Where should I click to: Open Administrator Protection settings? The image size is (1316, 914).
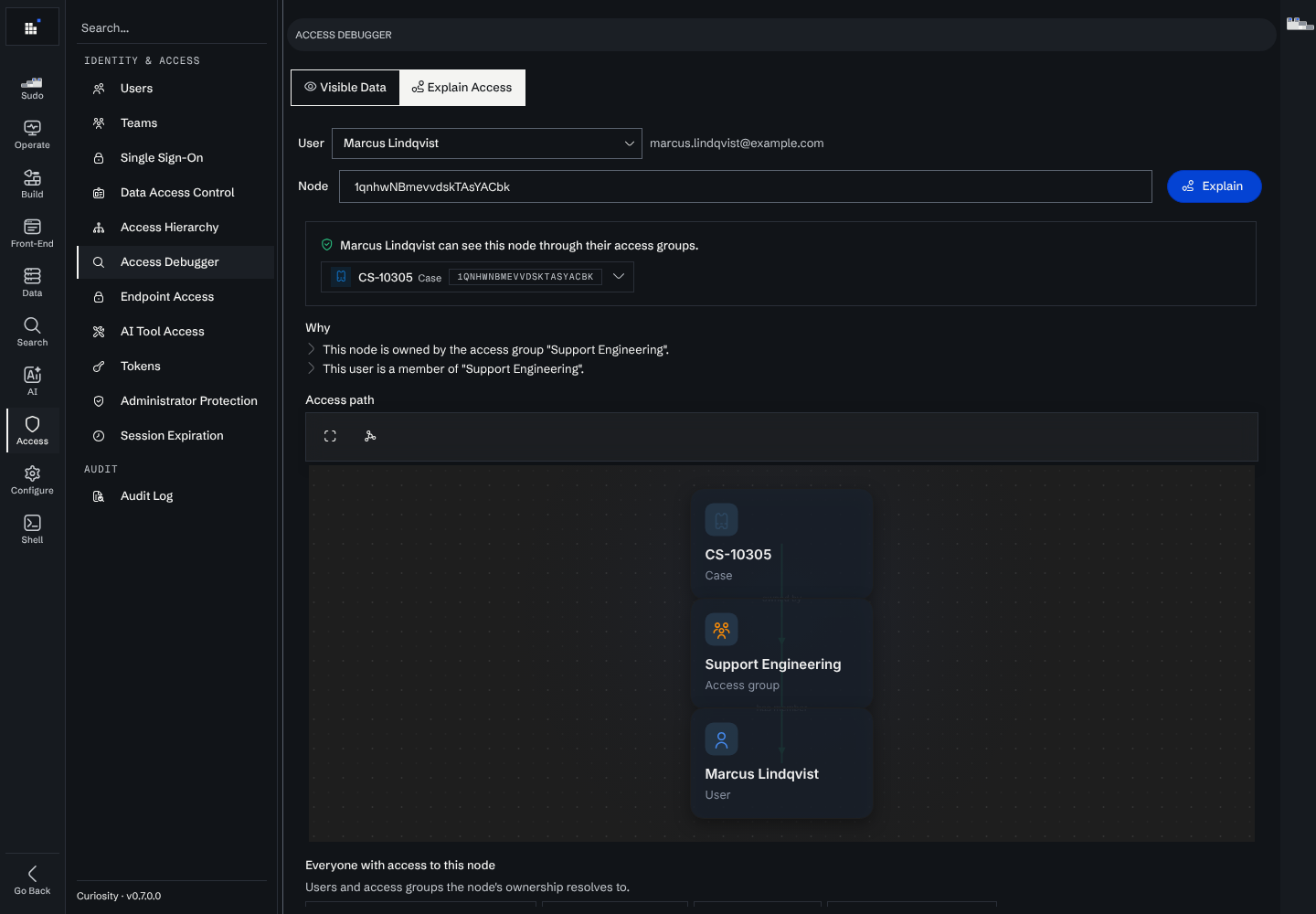point(175,401)
